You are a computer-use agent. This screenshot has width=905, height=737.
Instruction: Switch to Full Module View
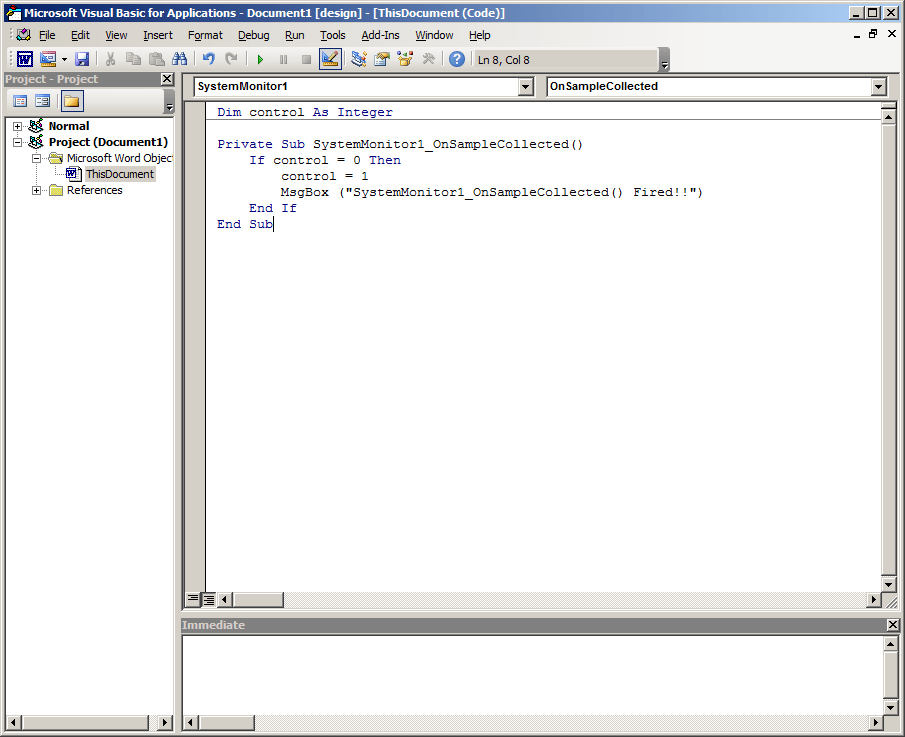[x=207, y=598]
